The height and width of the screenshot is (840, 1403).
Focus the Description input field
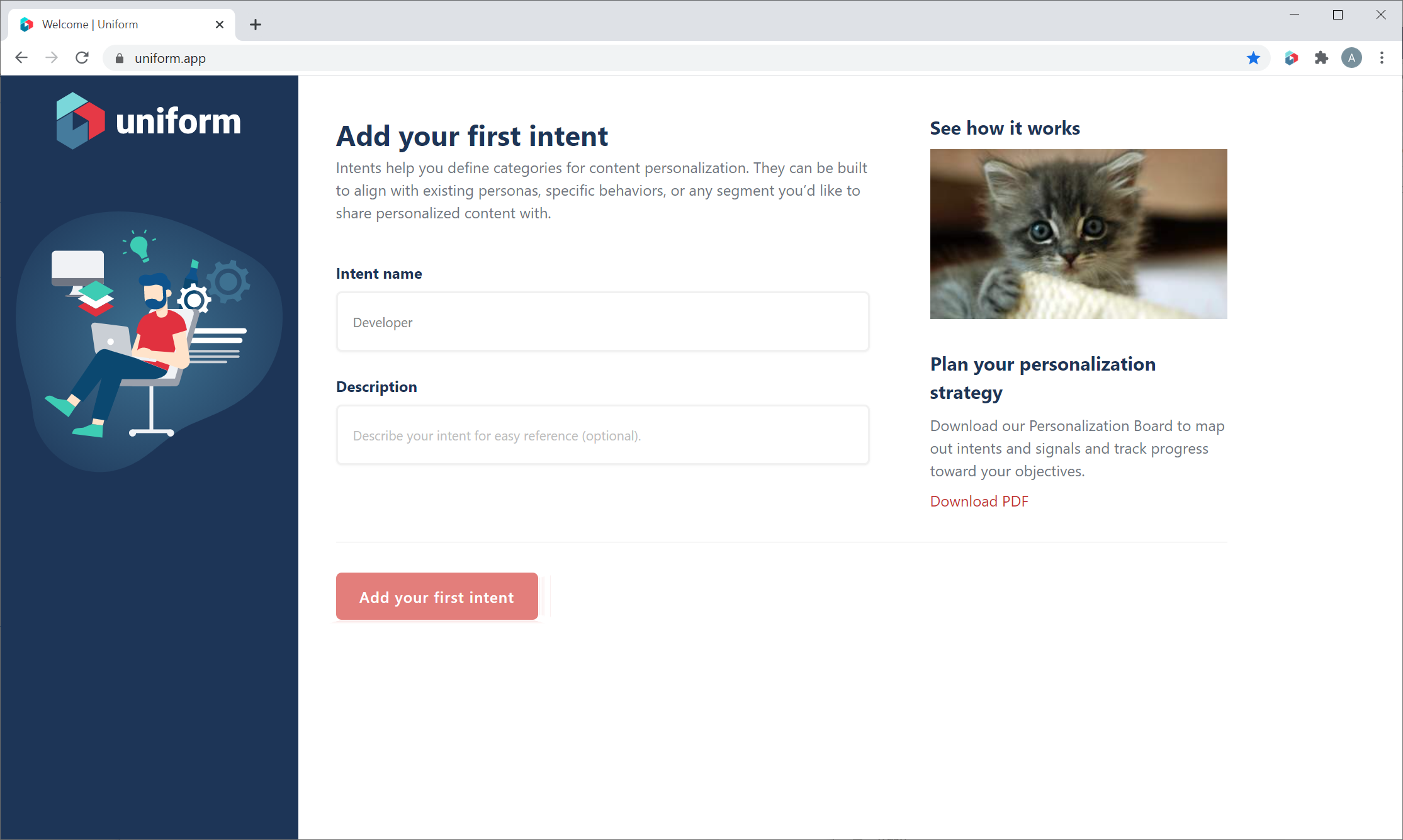pos(602,435)
